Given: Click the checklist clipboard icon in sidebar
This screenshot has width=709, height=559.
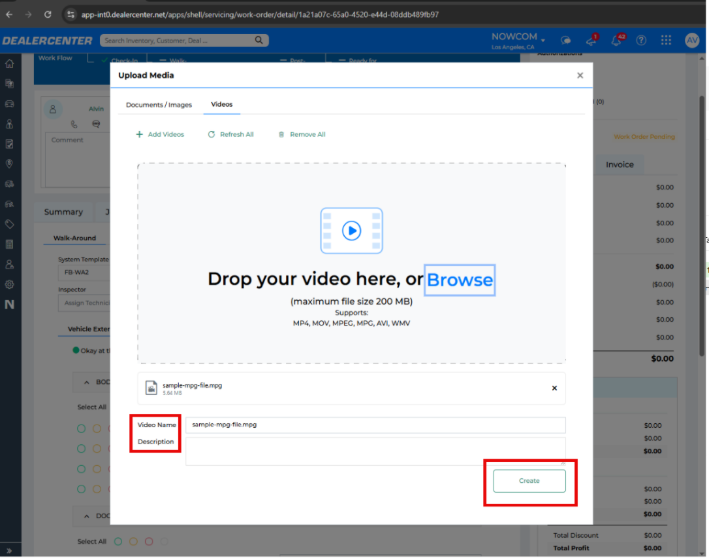Looking at the screenshot, I should pyautogui.click(x=9, y=144).
